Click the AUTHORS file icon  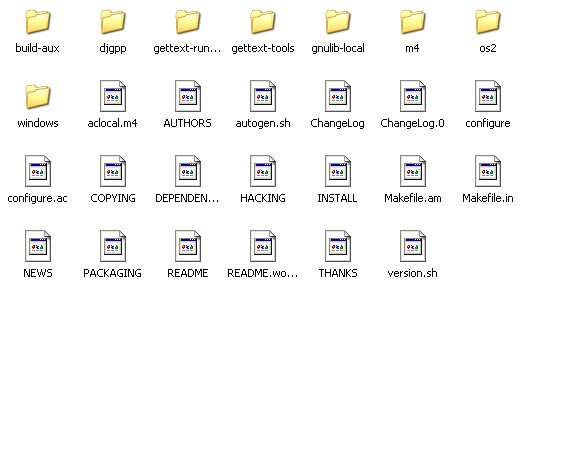tap(188, 96)
